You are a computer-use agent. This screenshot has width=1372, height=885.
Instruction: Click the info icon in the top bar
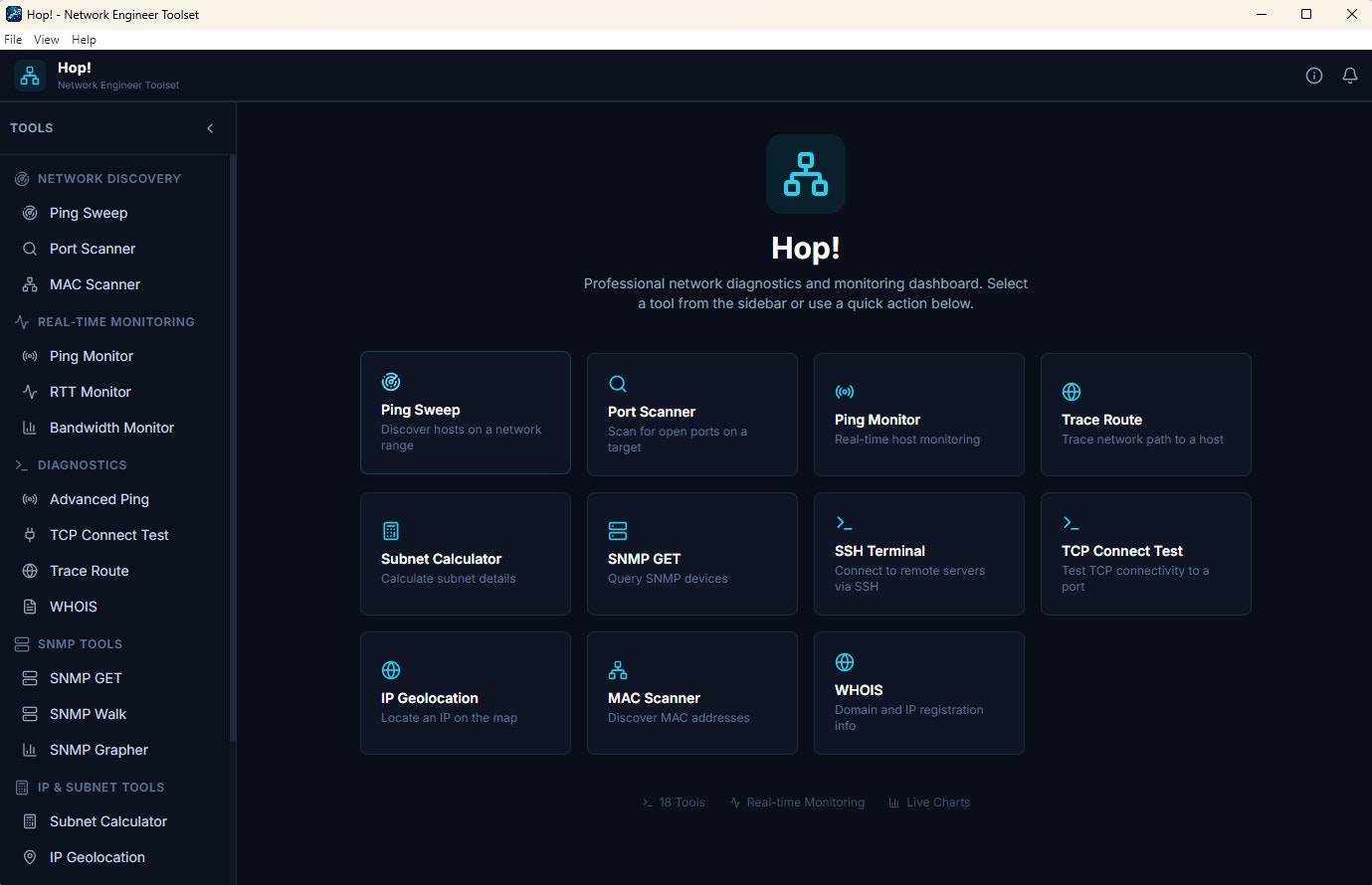coord(1314,75)
